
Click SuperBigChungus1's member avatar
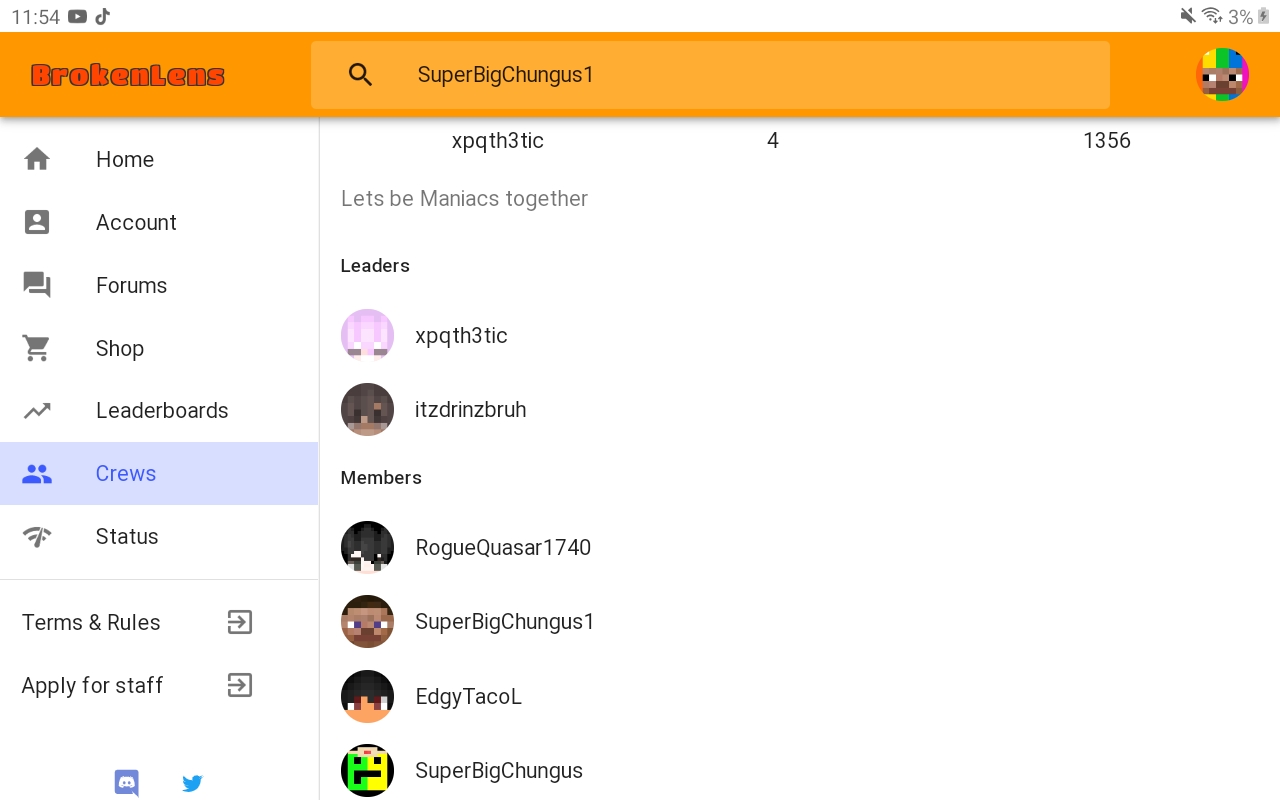[367, 621]
